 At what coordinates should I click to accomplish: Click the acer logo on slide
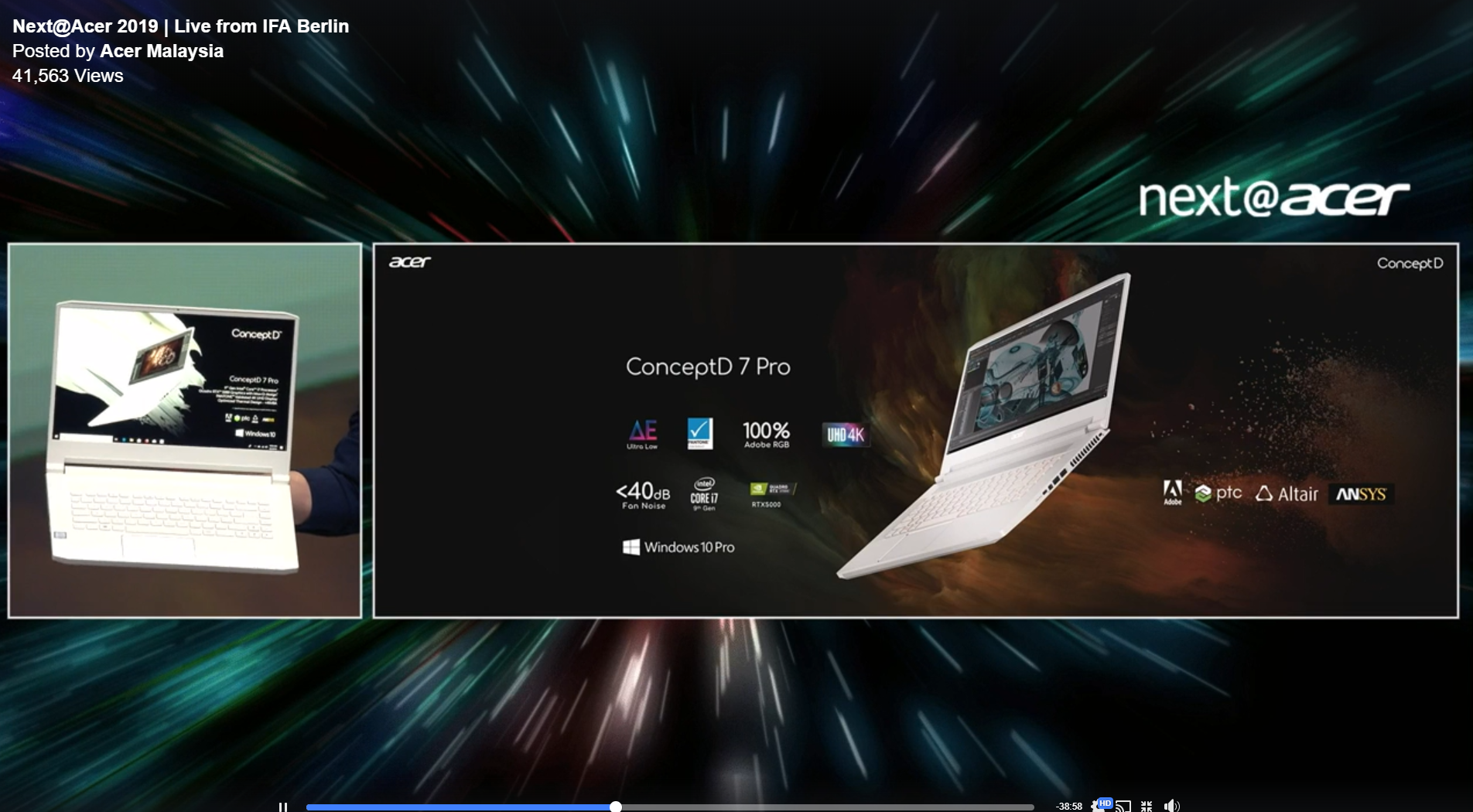410,262
